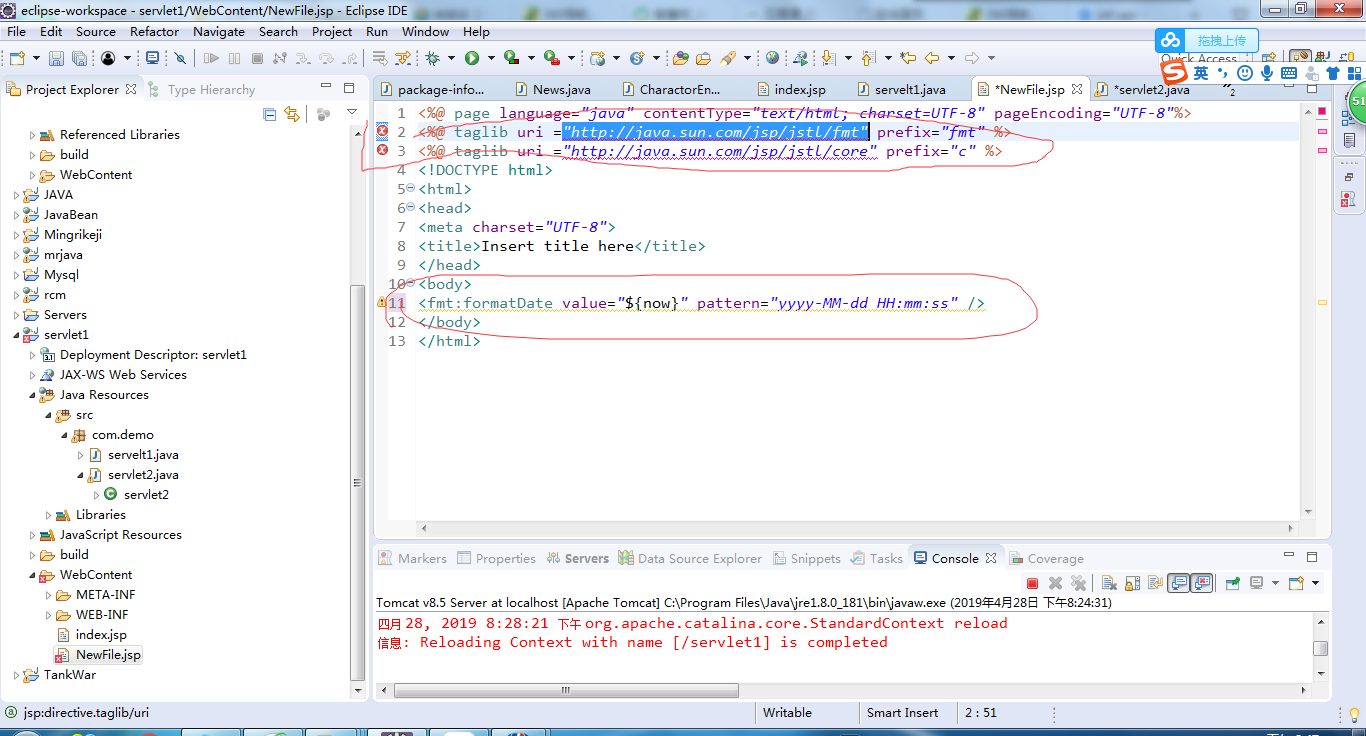Open the Run button dropdown arrow
The image size is (1366, 736).
coord(491,58)
